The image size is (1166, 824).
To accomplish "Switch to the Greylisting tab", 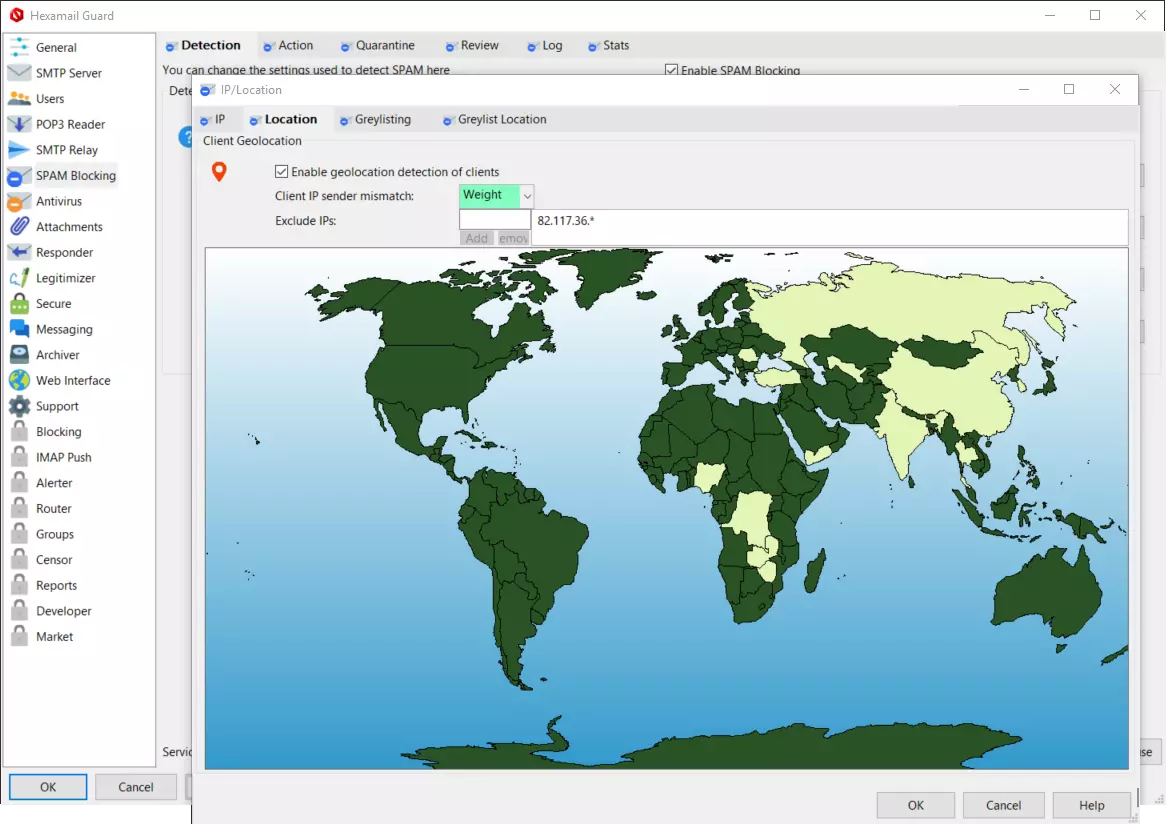I will coord(382,120).
